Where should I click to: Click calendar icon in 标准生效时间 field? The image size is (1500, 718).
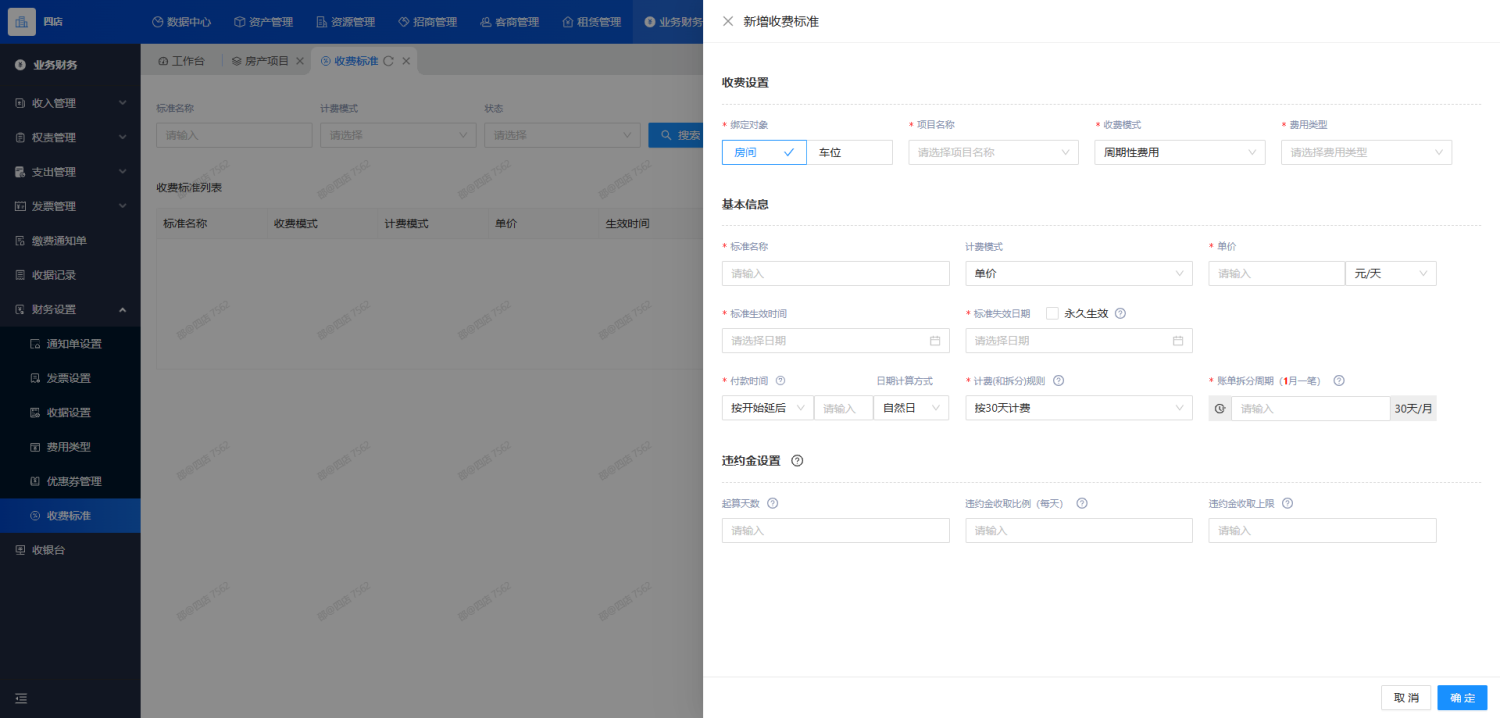[x=935, y=341]
